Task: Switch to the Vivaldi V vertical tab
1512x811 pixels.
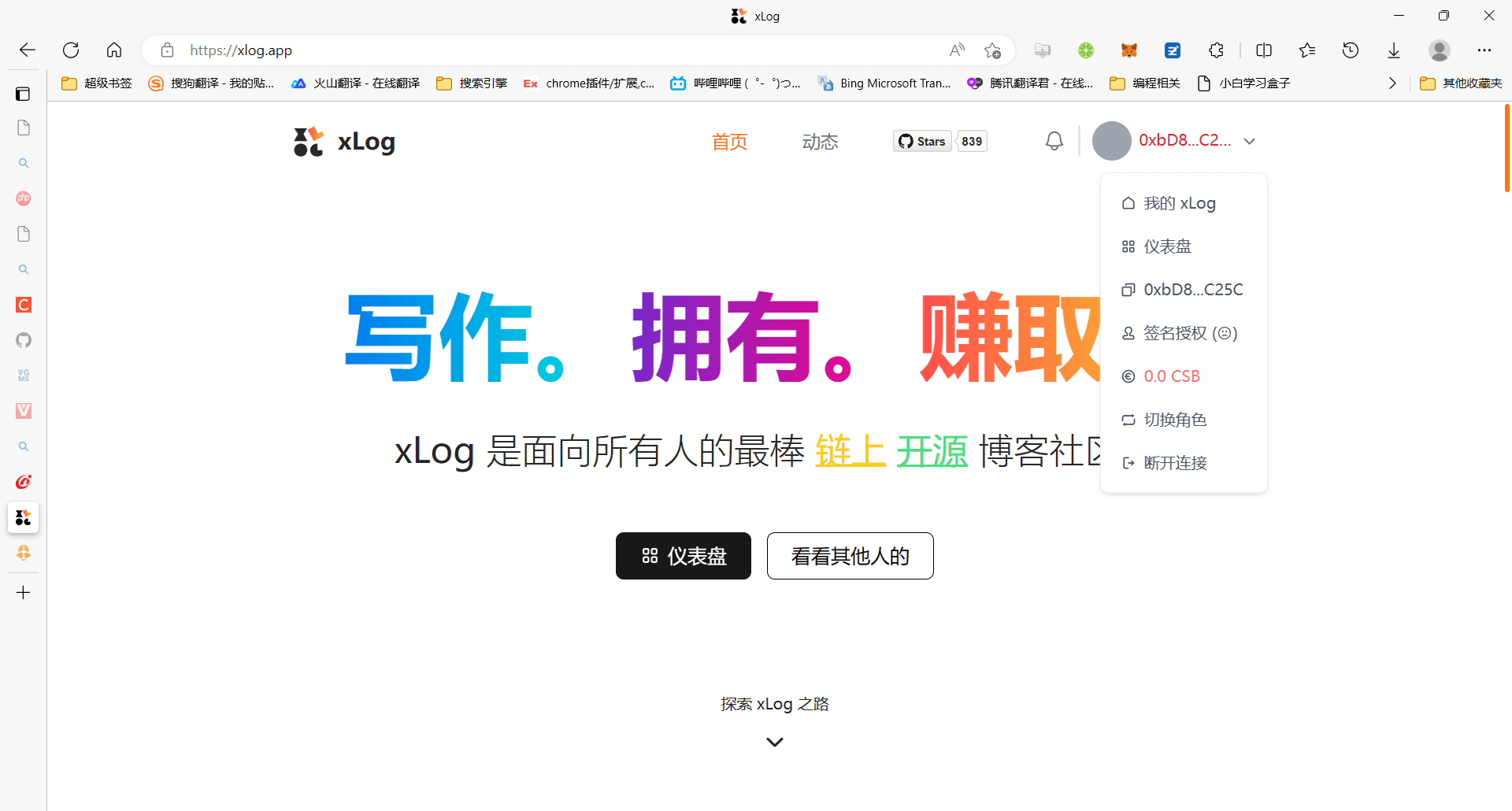Action: pos(24,411)
